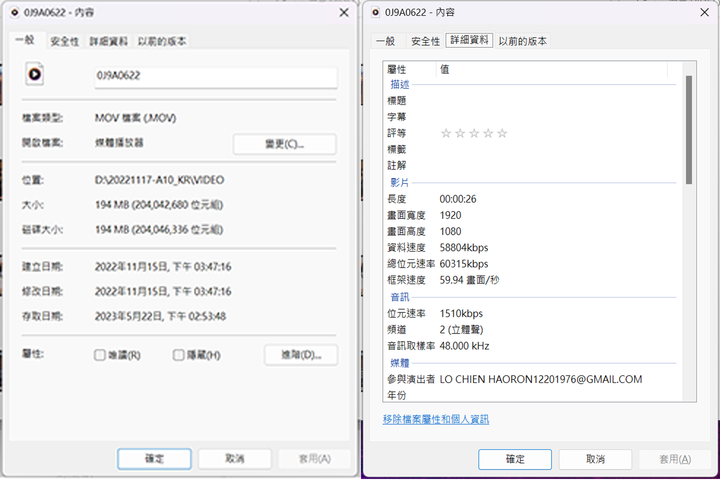Confirm with 確定 in left window
Viewport: 720px width, 480px height.
[154, 459]
